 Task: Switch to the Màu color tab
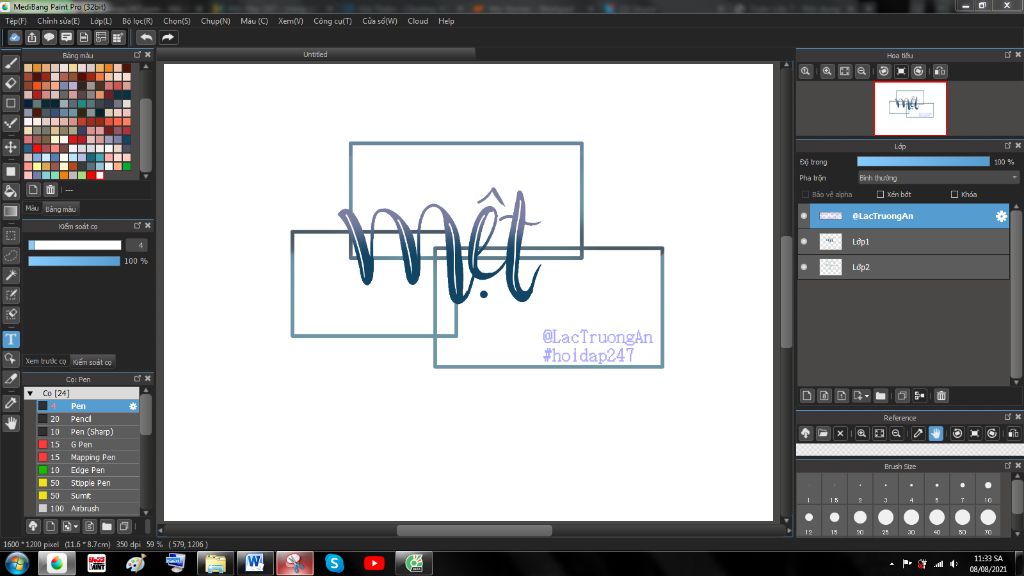click(x=32, y=208)
